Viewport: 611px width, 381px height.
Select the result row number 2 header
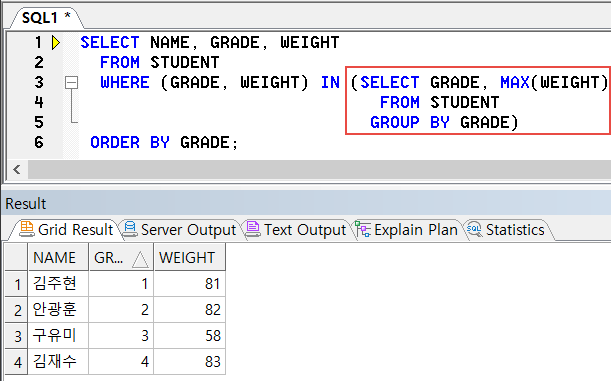pos(16,310)
